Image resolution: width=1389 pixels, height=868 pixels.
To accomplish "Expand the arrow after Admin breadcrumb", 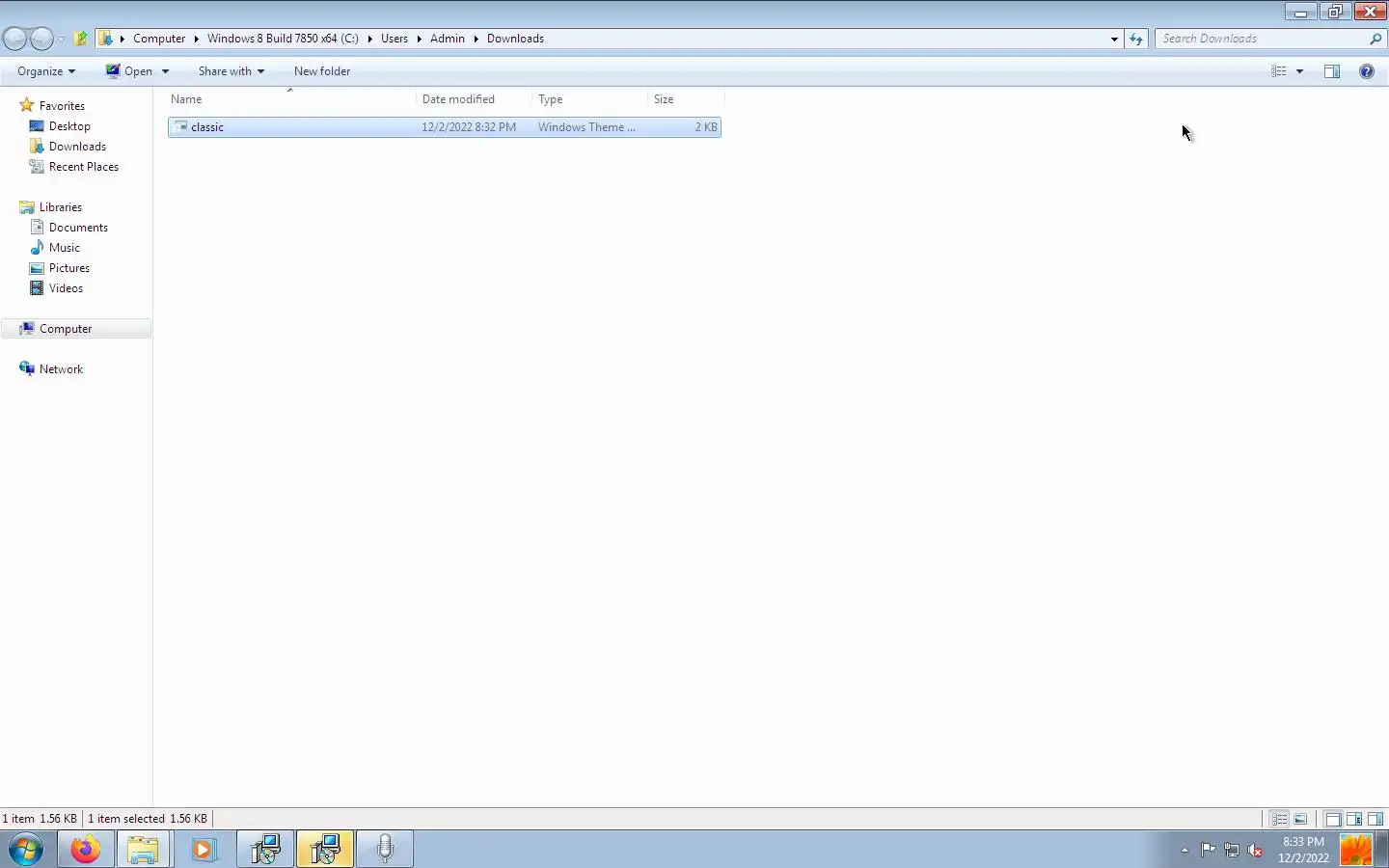I will point(476,39).
